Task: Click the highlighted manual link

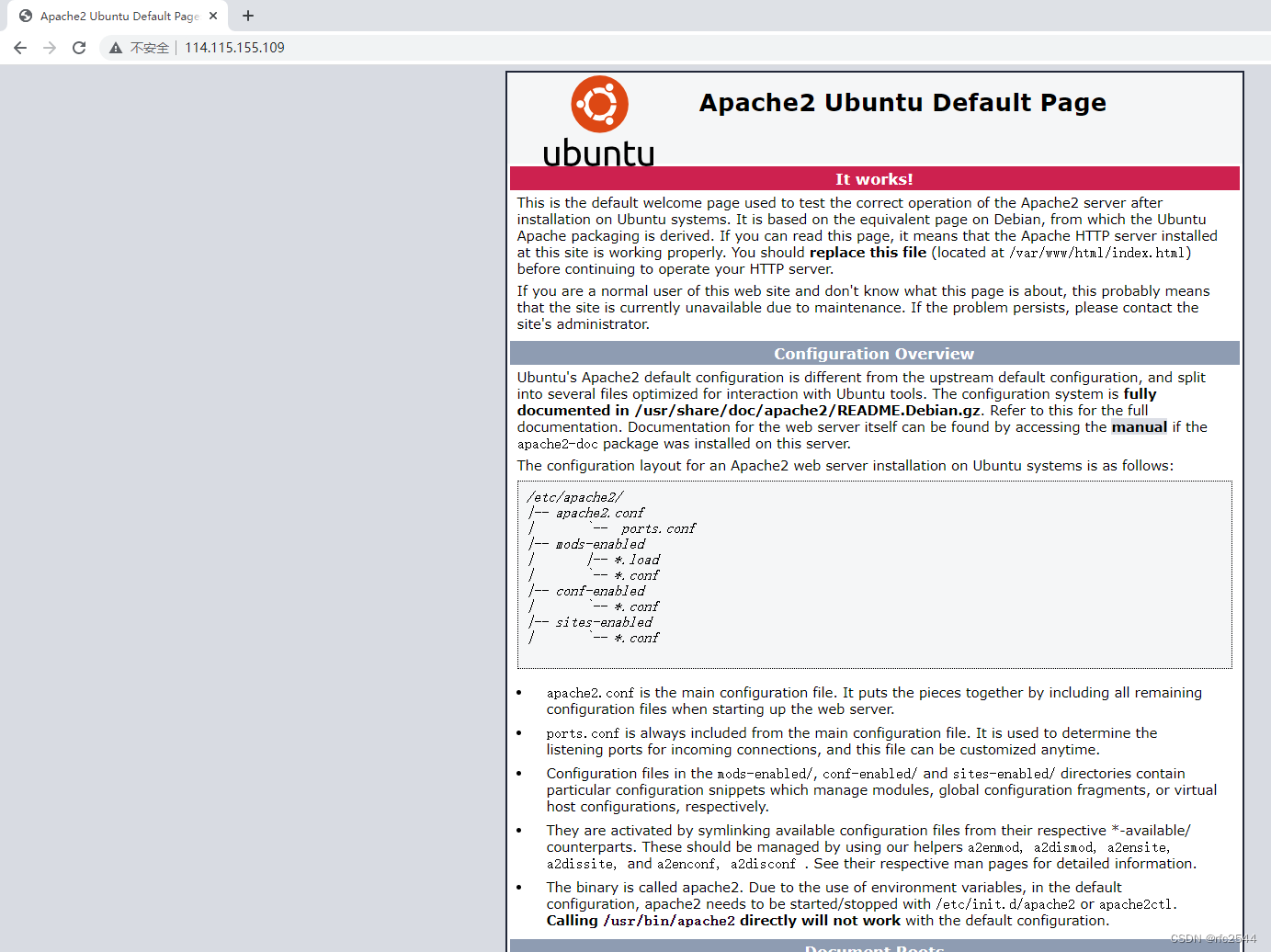Action: click(1139, 426)
